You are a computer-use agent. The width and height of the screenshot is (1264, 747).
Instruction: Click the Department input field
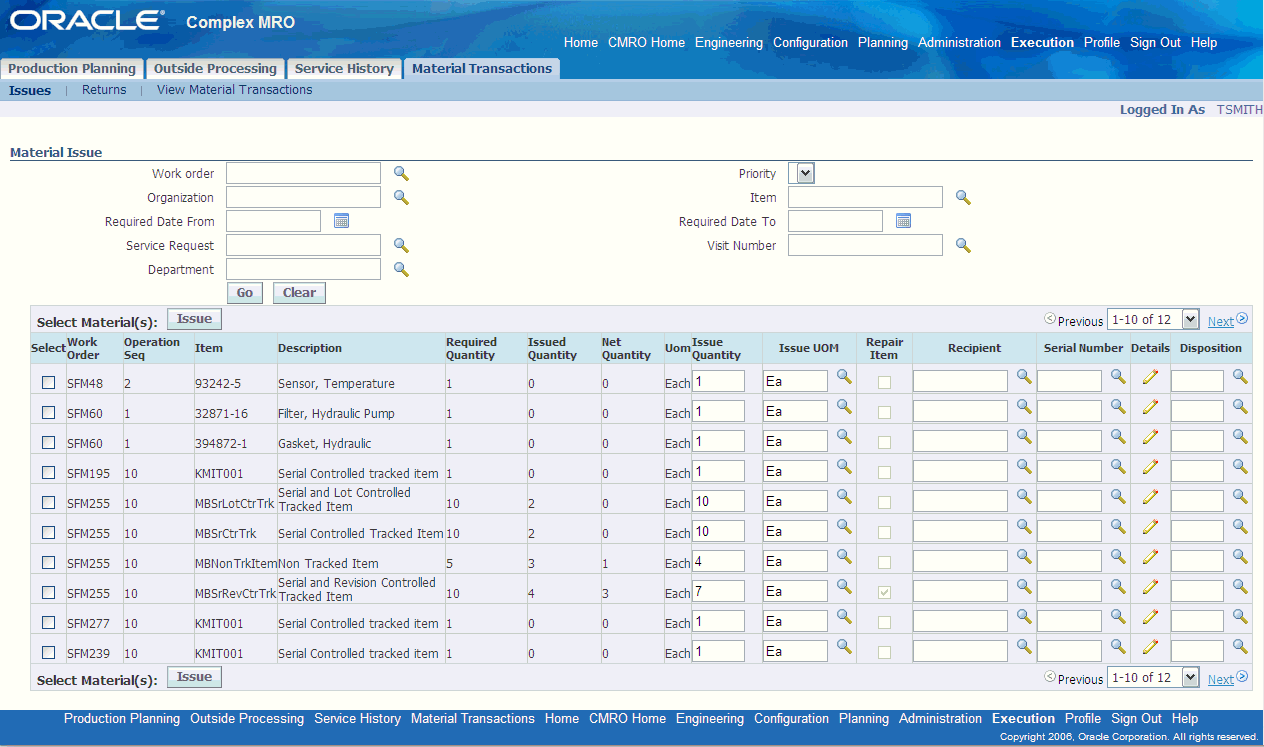(x=303, y=269)
